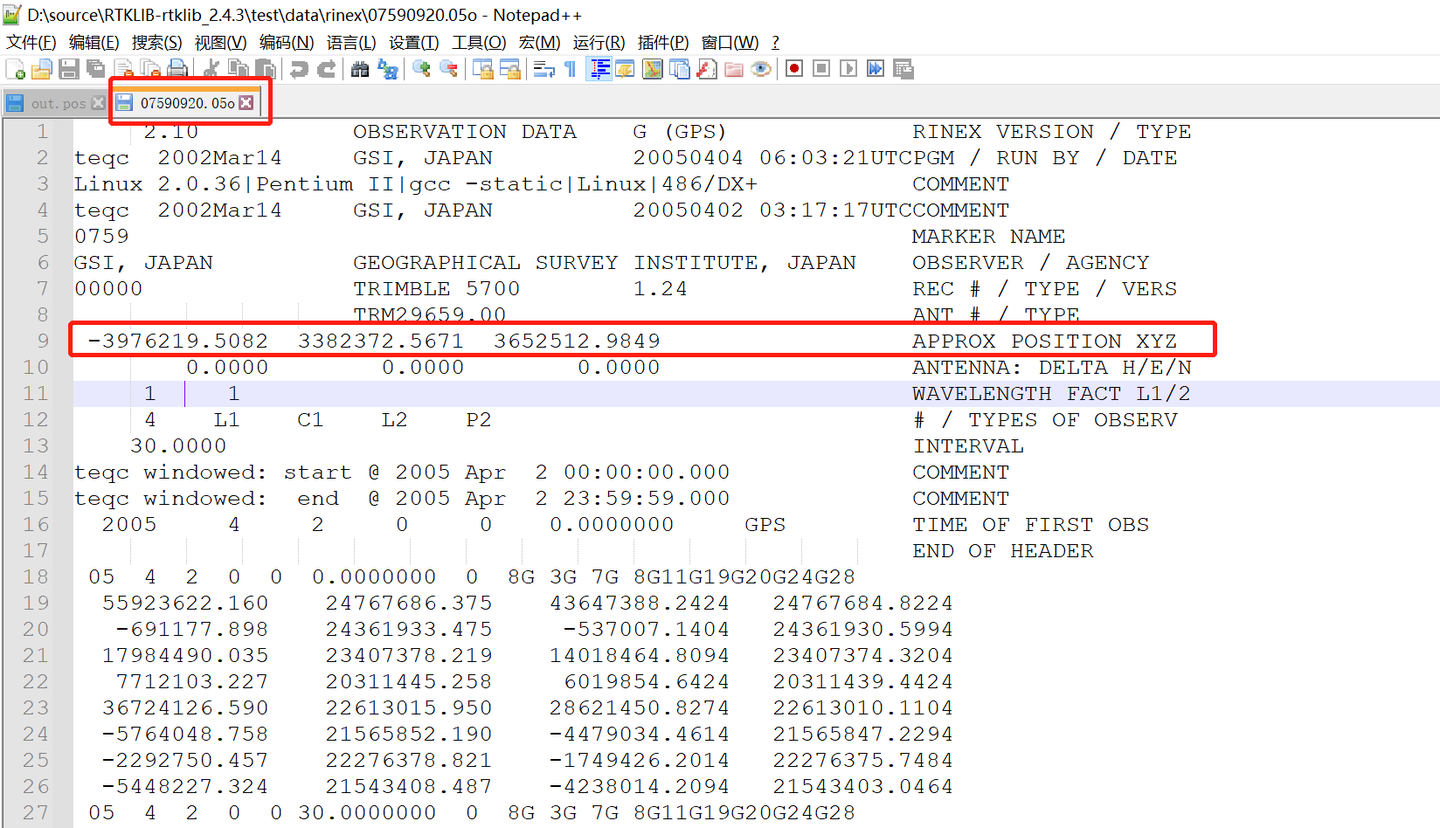Open the 搜索(S) menu
Screen dimensions: 1440x828
click(x=157, y=42)
